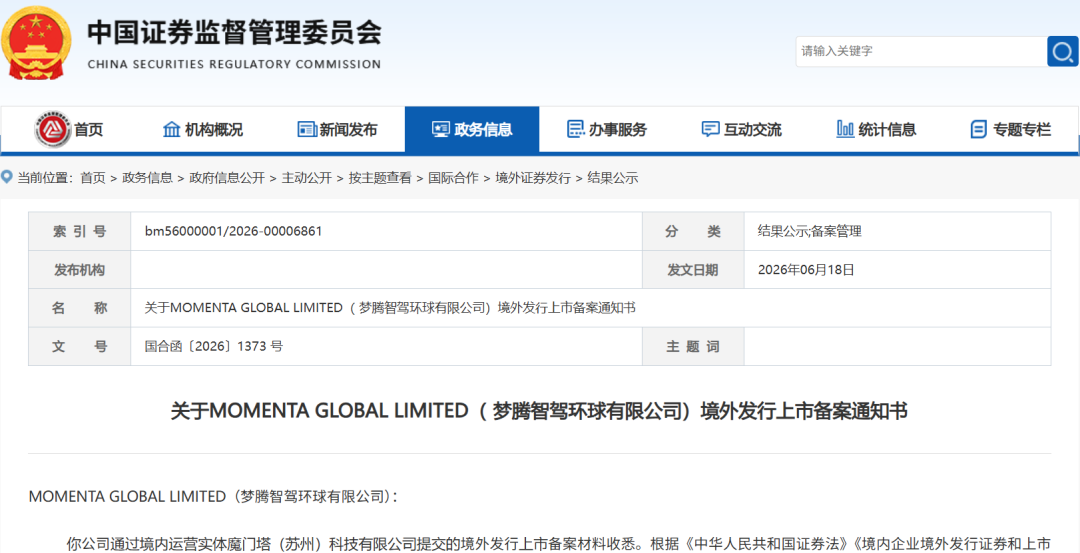Screen dimensions: 1080x553
Task: Click the 结果公示;备案管理 category value
Action: (809, 231)
